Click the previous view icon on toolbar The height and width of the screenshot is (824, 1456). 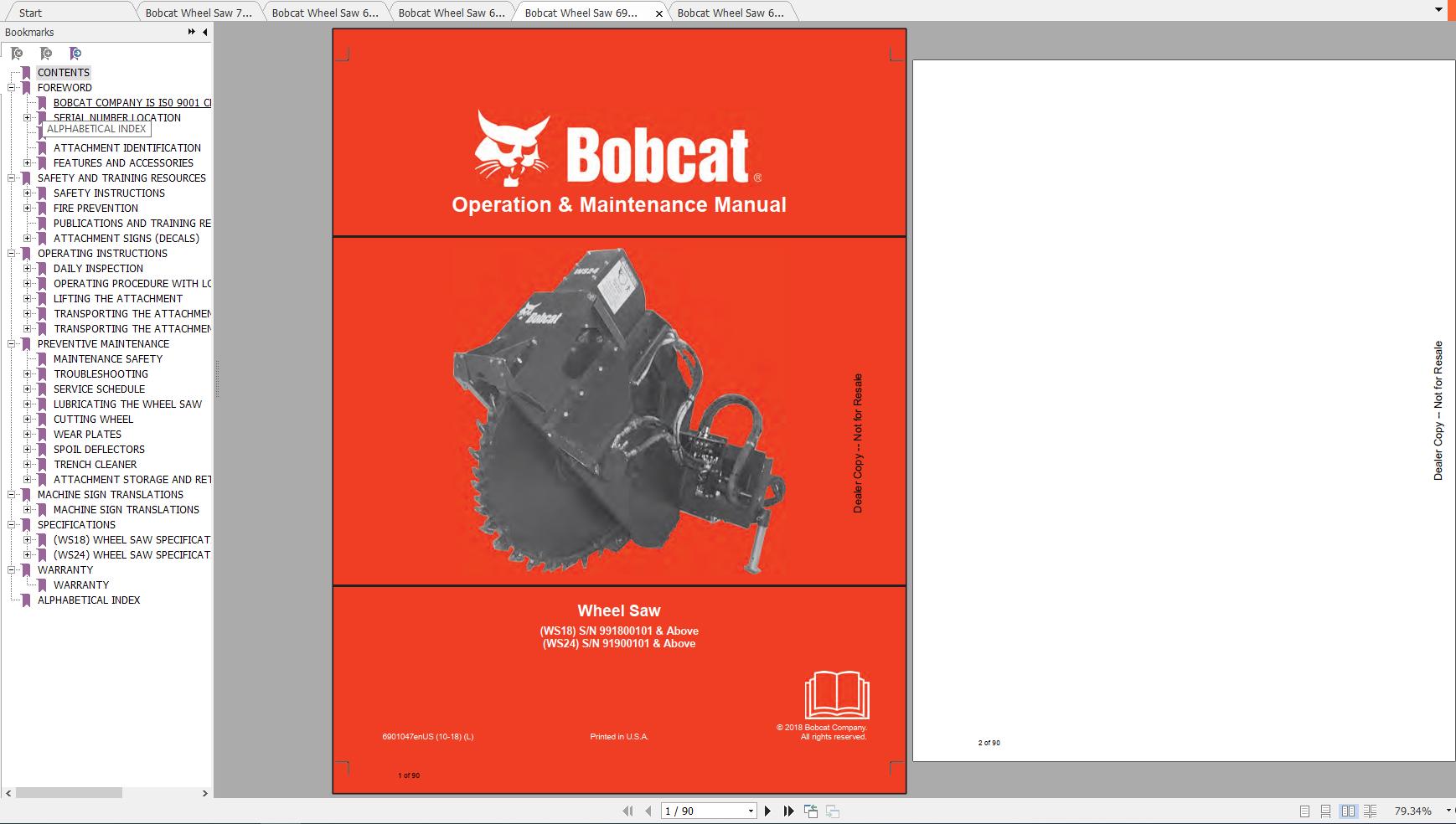[x=810, y=811]
